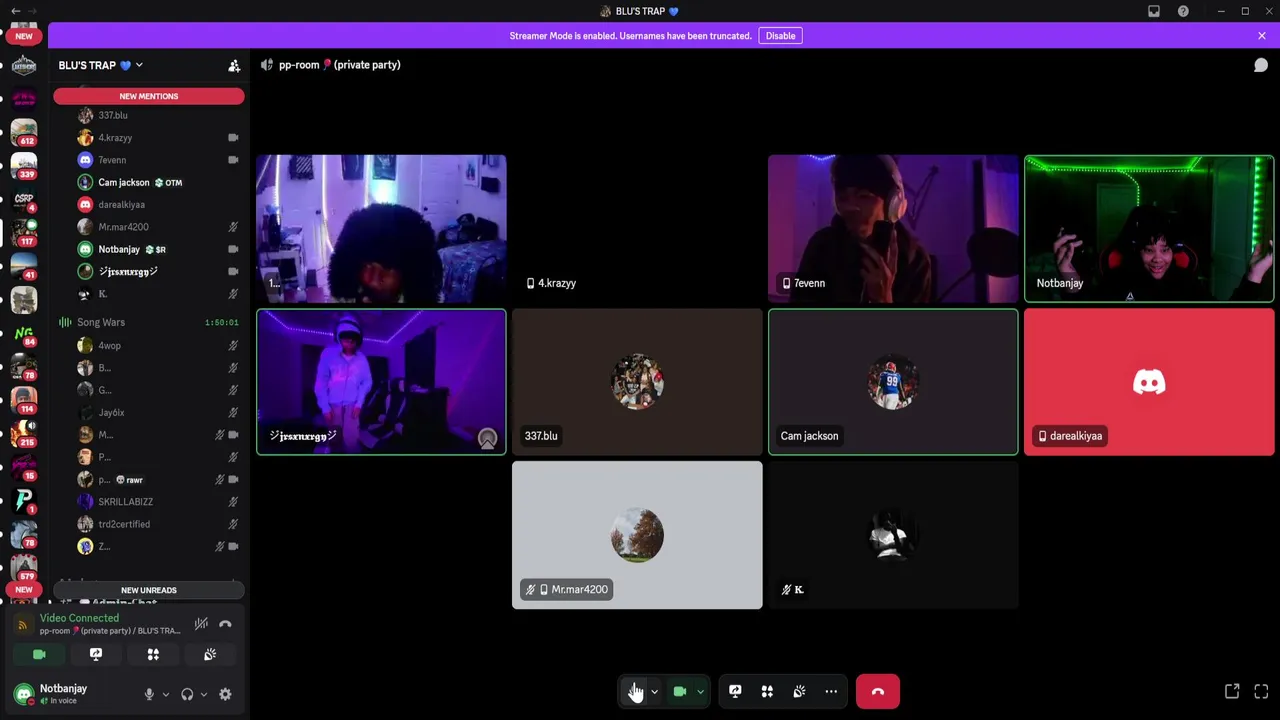1280x720 pixels.
Task: Open the soundboard from call controls bar
Action: coord(799,691)
